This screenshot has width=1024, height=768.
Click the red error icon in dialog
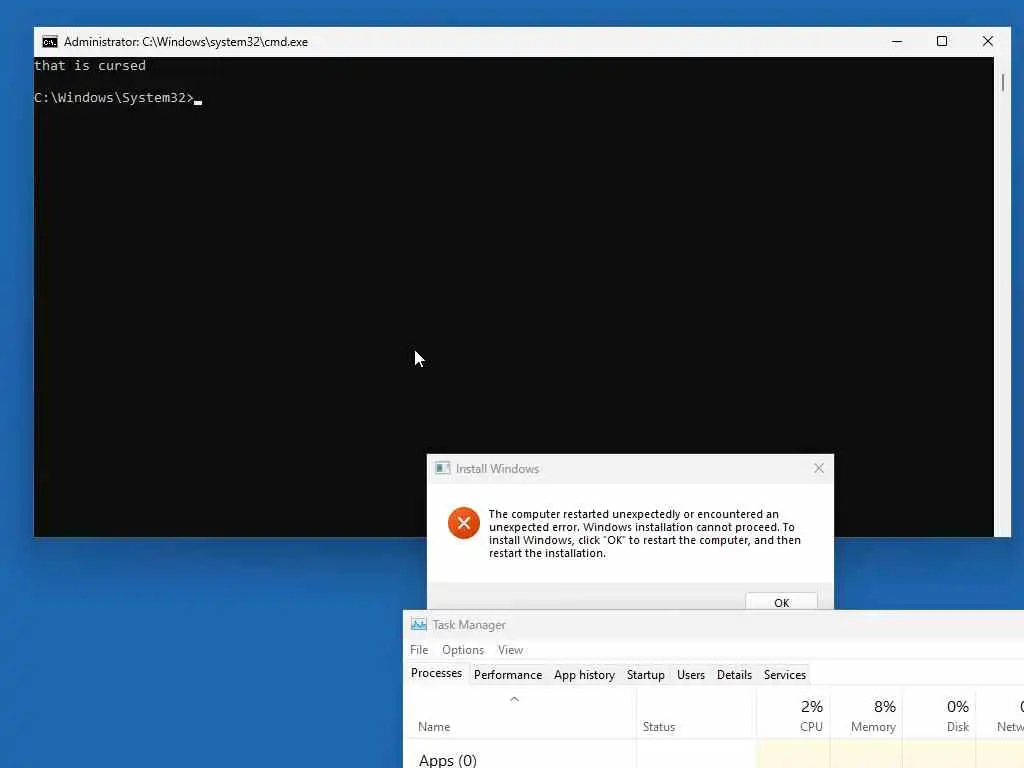click(464, 523)
